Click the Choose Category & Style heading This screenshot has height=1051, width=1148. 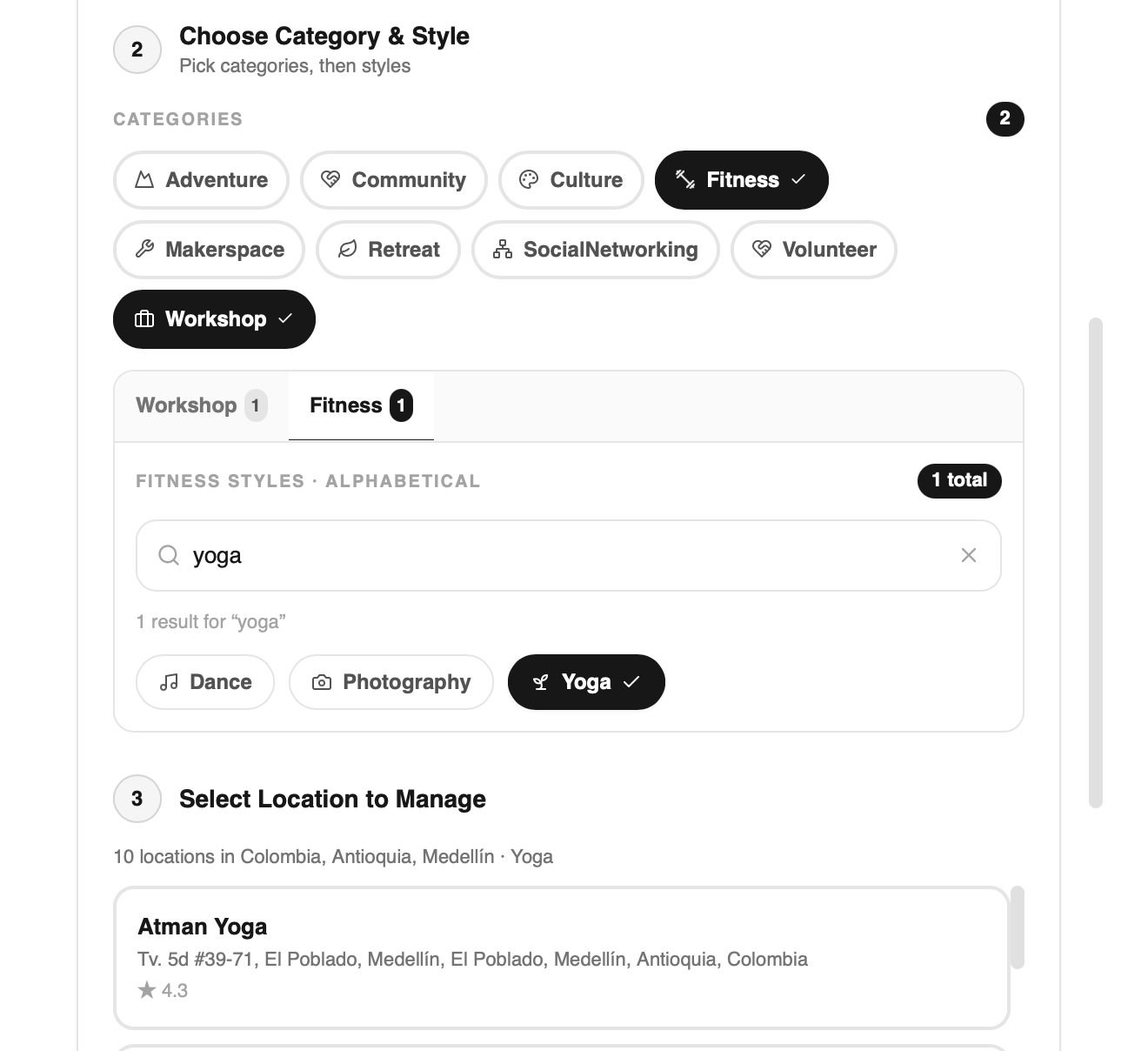[324, 37]
